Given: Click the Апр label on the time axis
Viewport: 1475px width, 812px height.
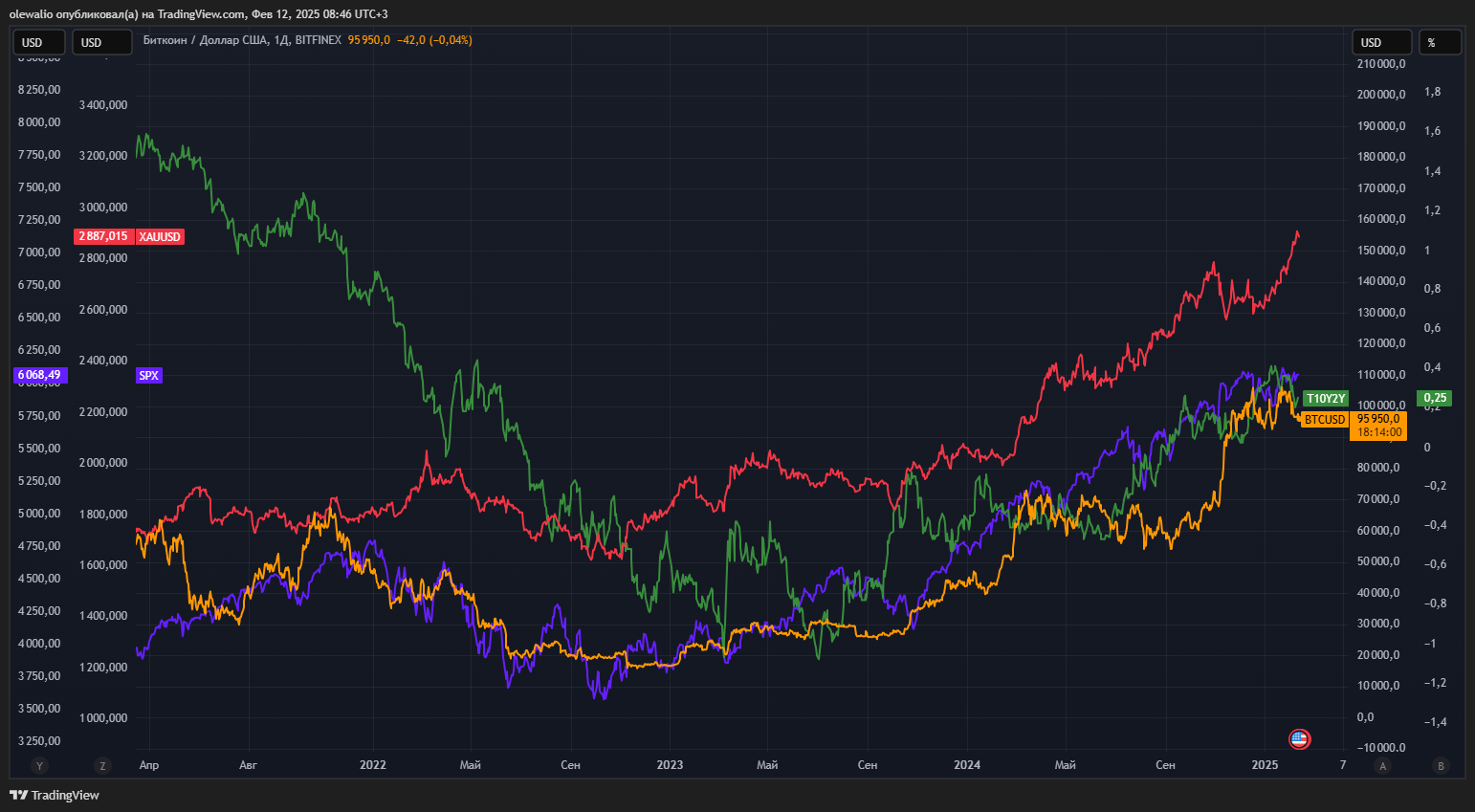Looking at the screenshot, I should (x=149, y=764).
